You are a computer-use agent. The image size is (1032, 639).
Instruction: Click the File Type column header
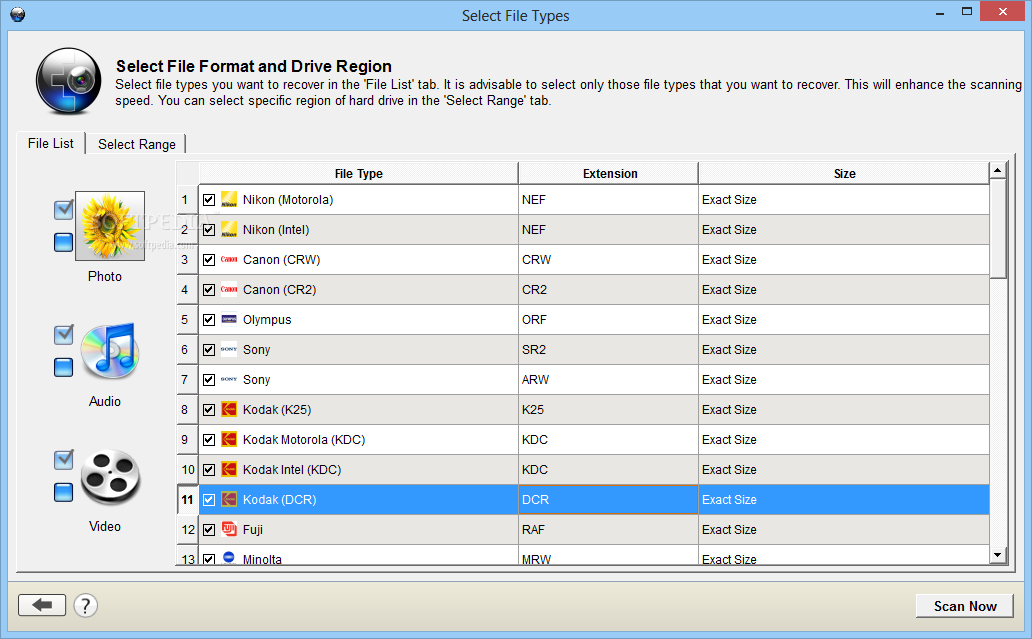tap(359, 173)
